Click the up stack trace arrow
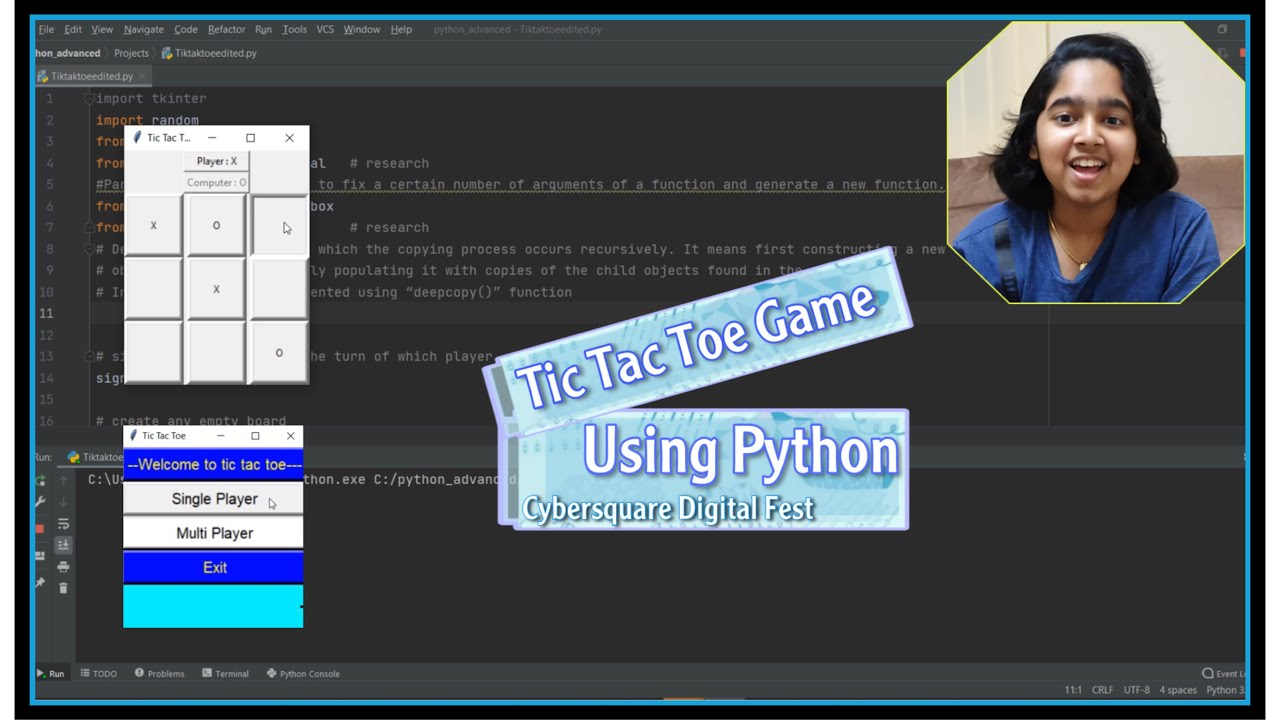This screenshot has width=1280, height=720. [63, 480]
